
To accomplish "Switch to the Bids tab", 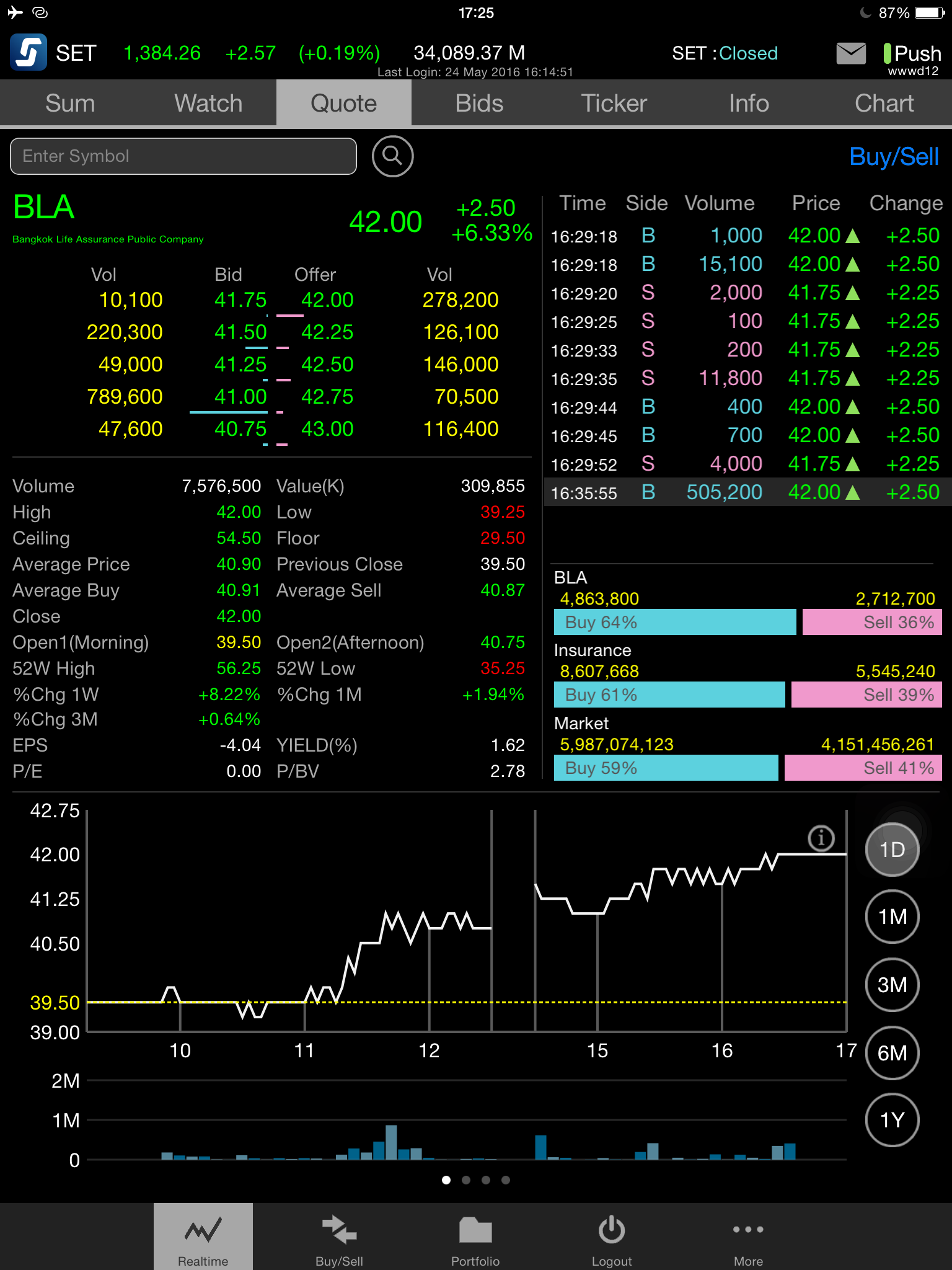I will (x=479, y=103).
